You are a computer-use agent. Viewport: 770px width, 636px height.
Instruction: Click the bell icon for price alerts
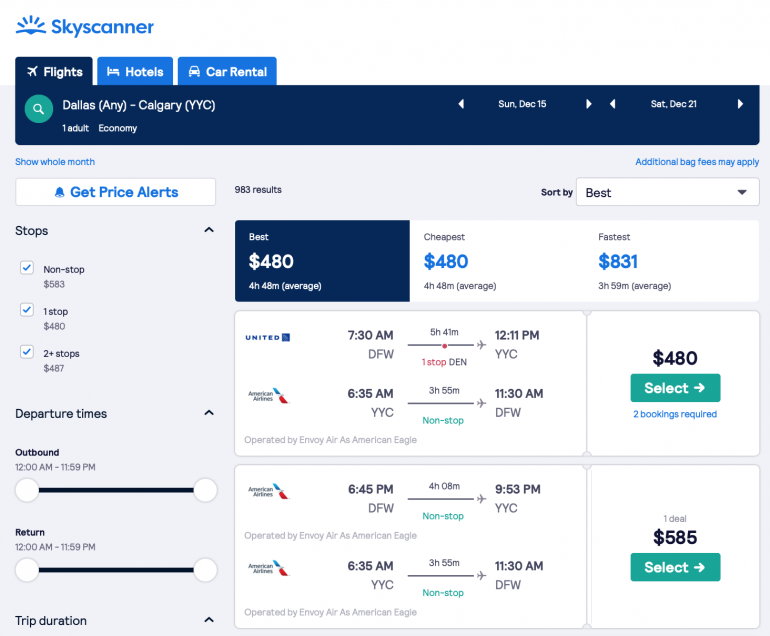[x=59, y=192]
